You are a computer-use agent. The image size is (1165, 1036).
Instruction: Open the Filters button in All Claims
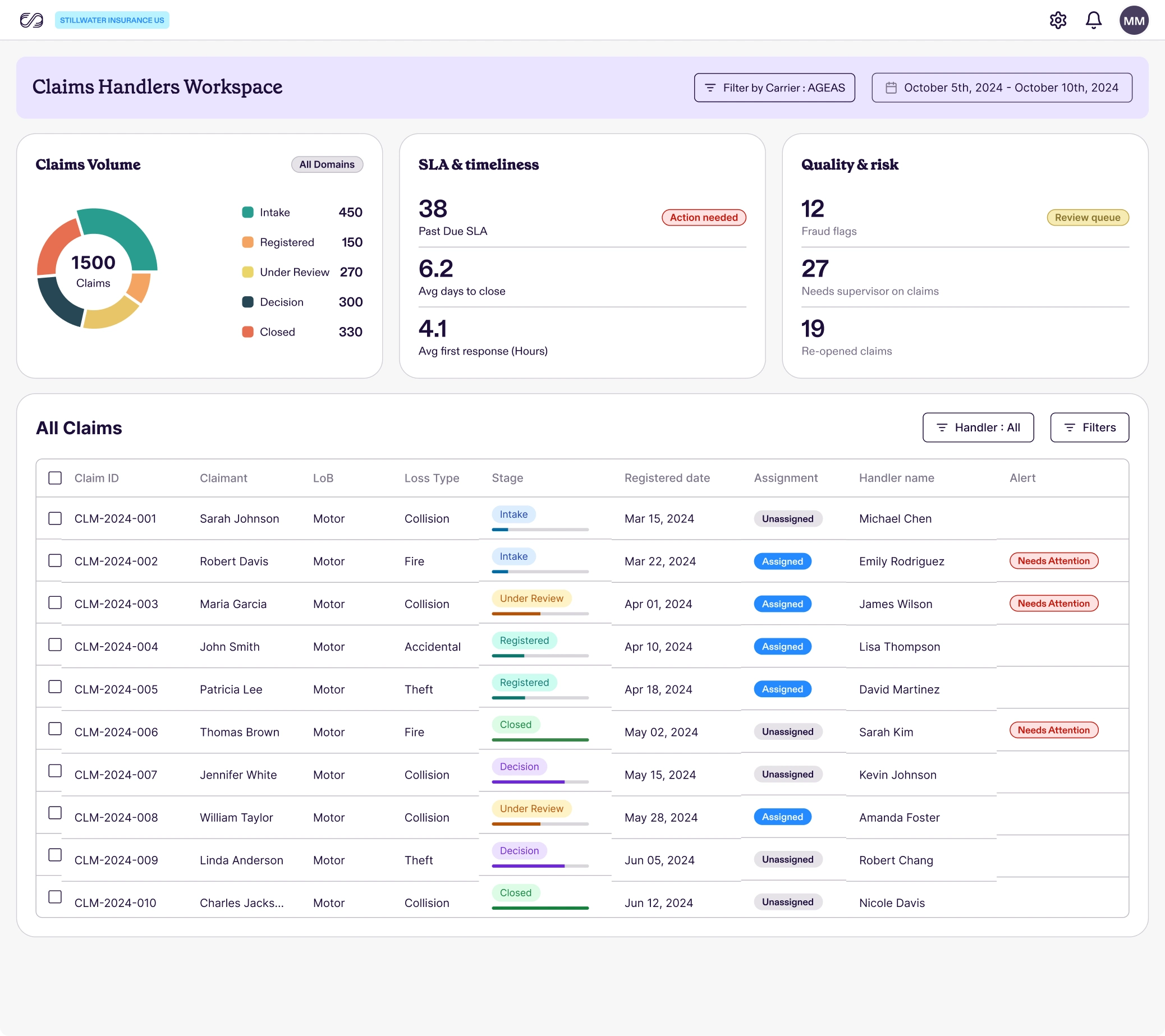coord(1089,427)
